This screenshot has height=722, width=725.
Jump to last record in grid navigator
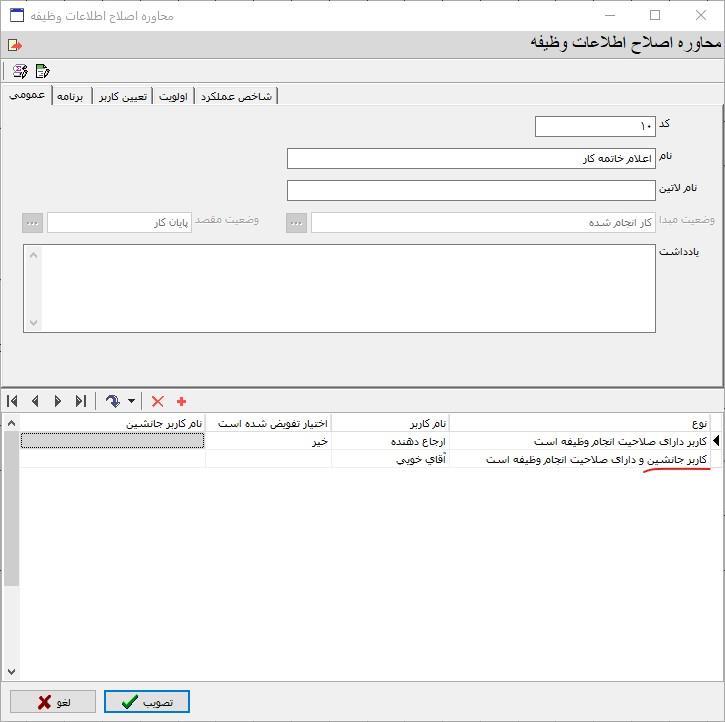80,401
